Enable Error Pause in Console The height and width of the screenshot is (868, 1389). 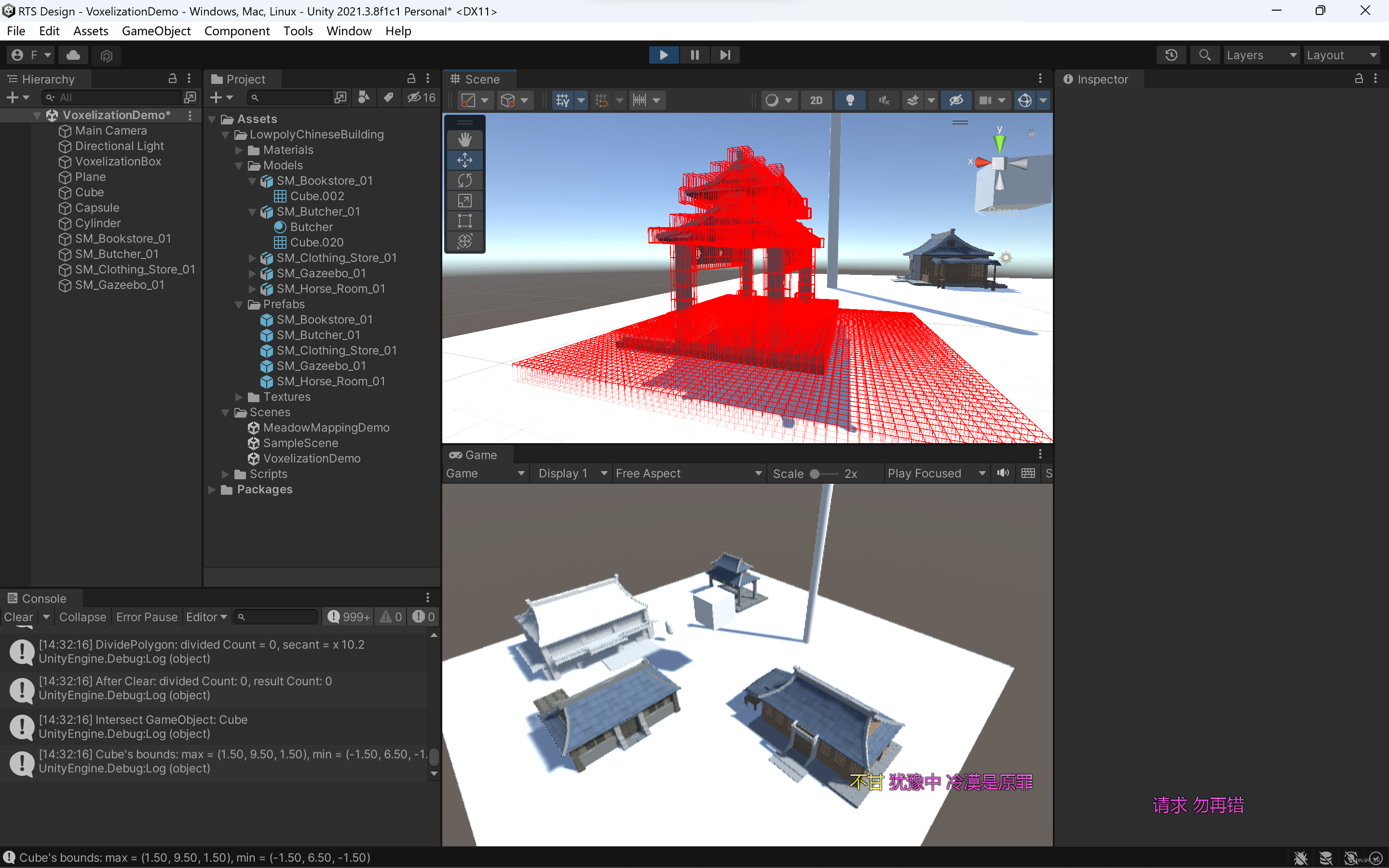point(146,617)
